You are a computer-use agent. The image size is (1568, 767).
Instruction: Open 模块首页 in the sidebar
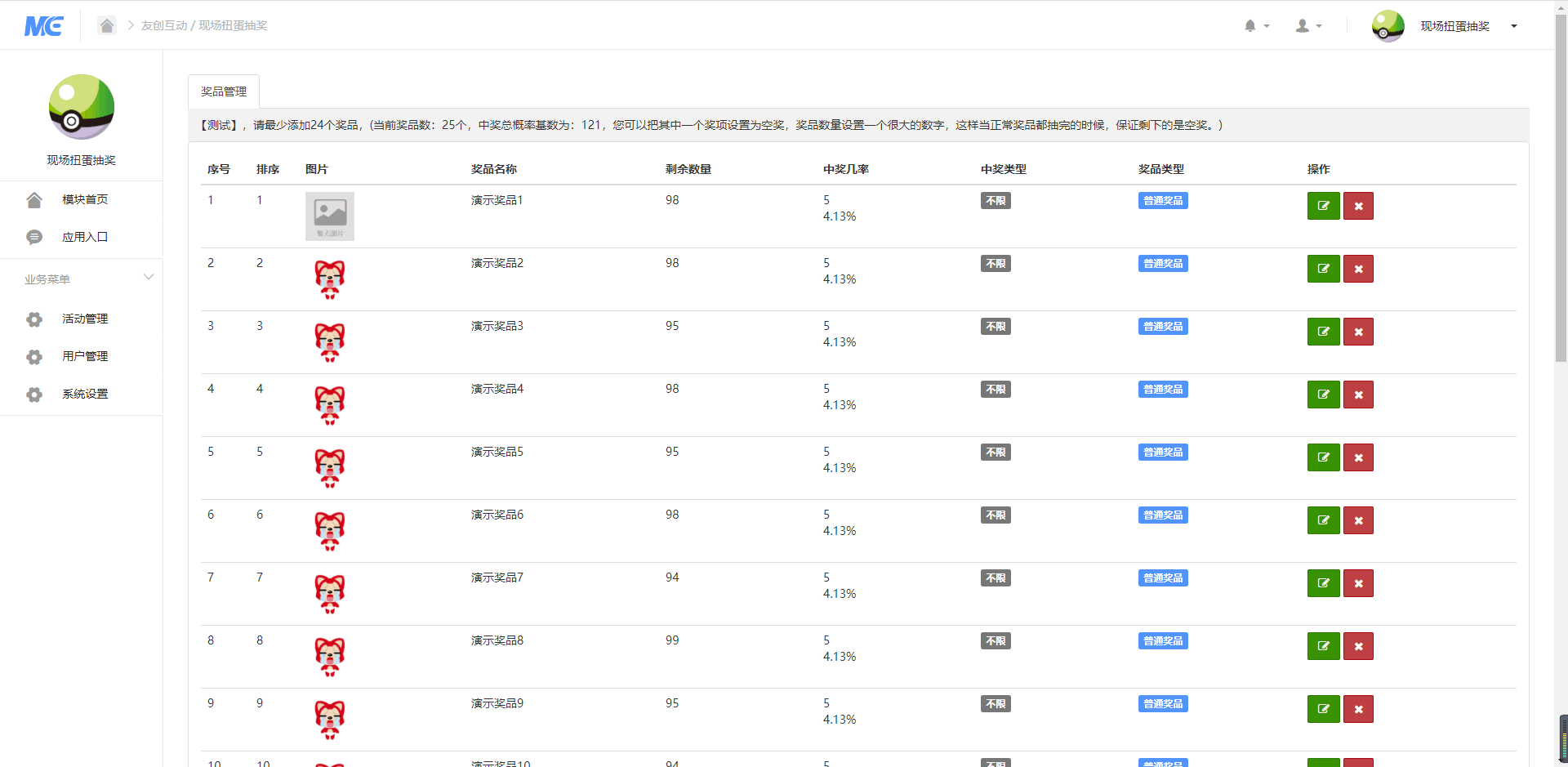[85, 199]
